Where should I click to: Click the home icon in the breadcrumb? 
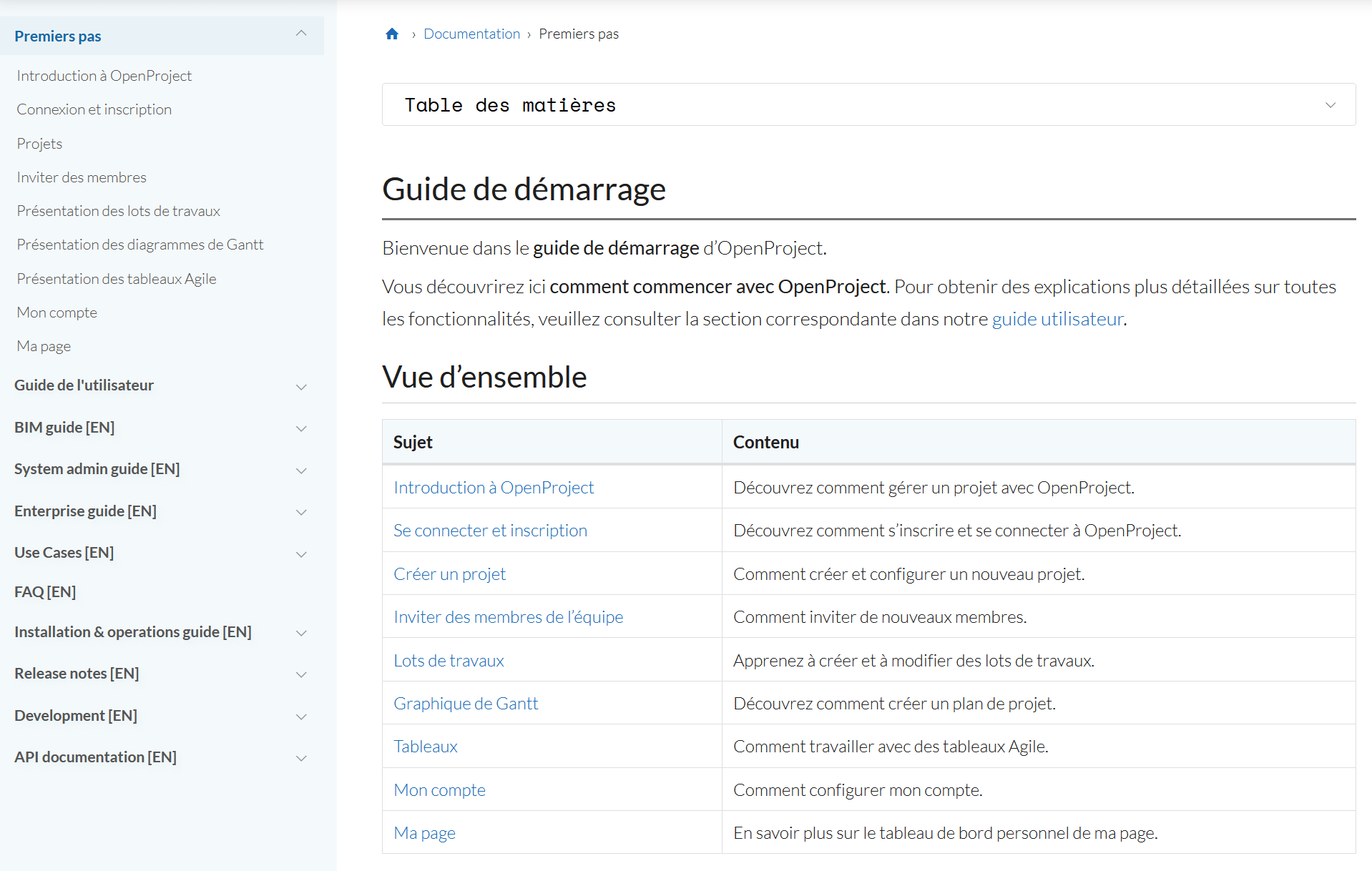tap(391, 33)
